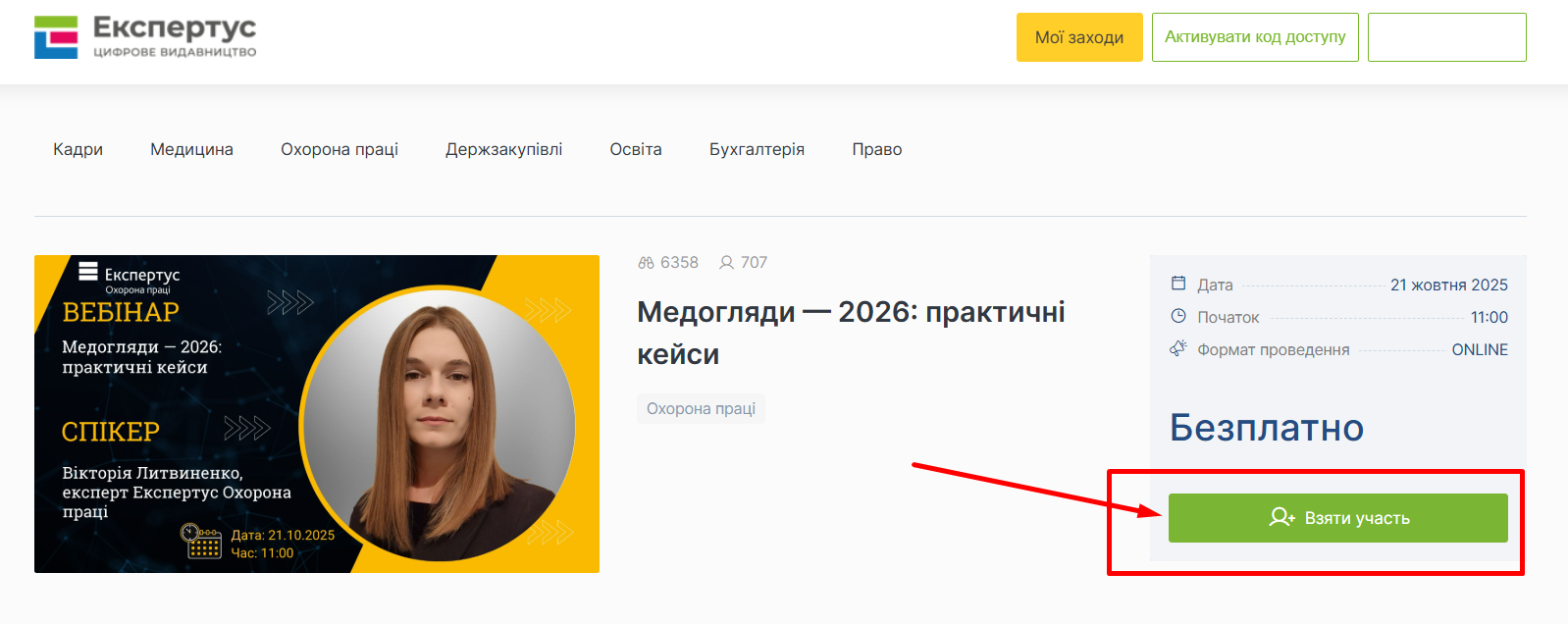The height and width of the screenshot is (624, 1568).
Task: Click the binoculars views count icon
Action: tap(646, 263)
